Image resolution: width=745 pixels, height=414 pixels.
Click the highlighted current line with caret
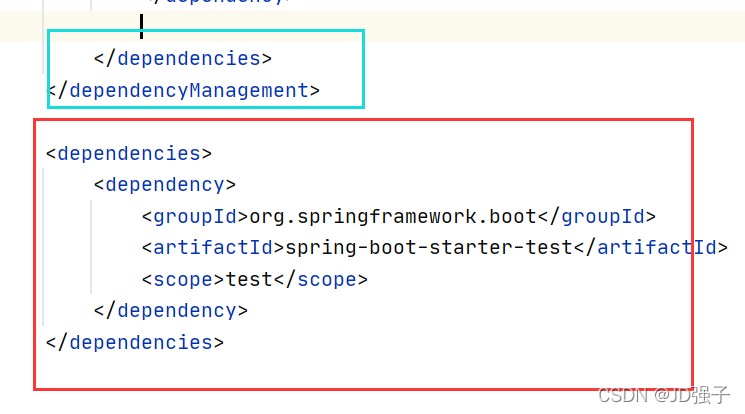pos(400,26)
